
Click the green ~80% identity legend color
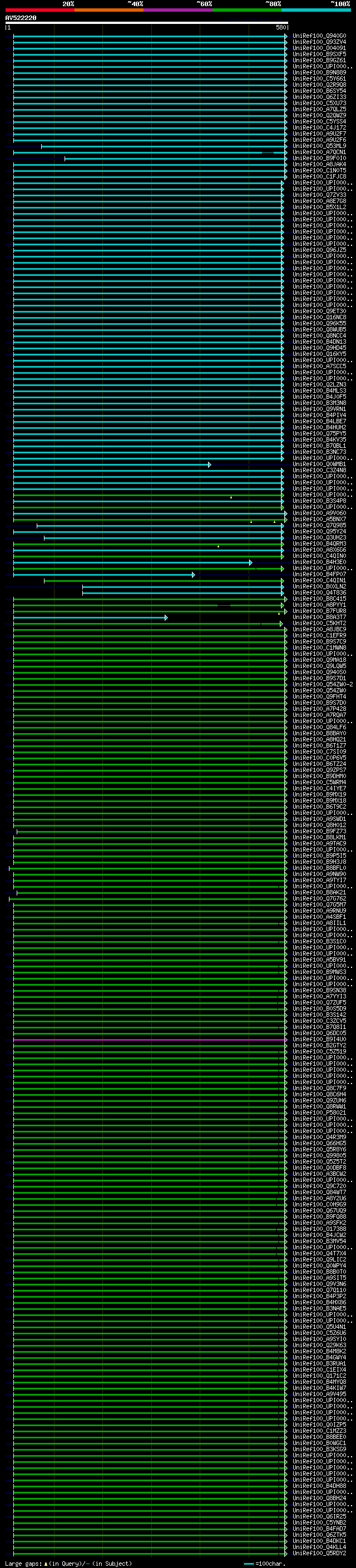[247, 10]
